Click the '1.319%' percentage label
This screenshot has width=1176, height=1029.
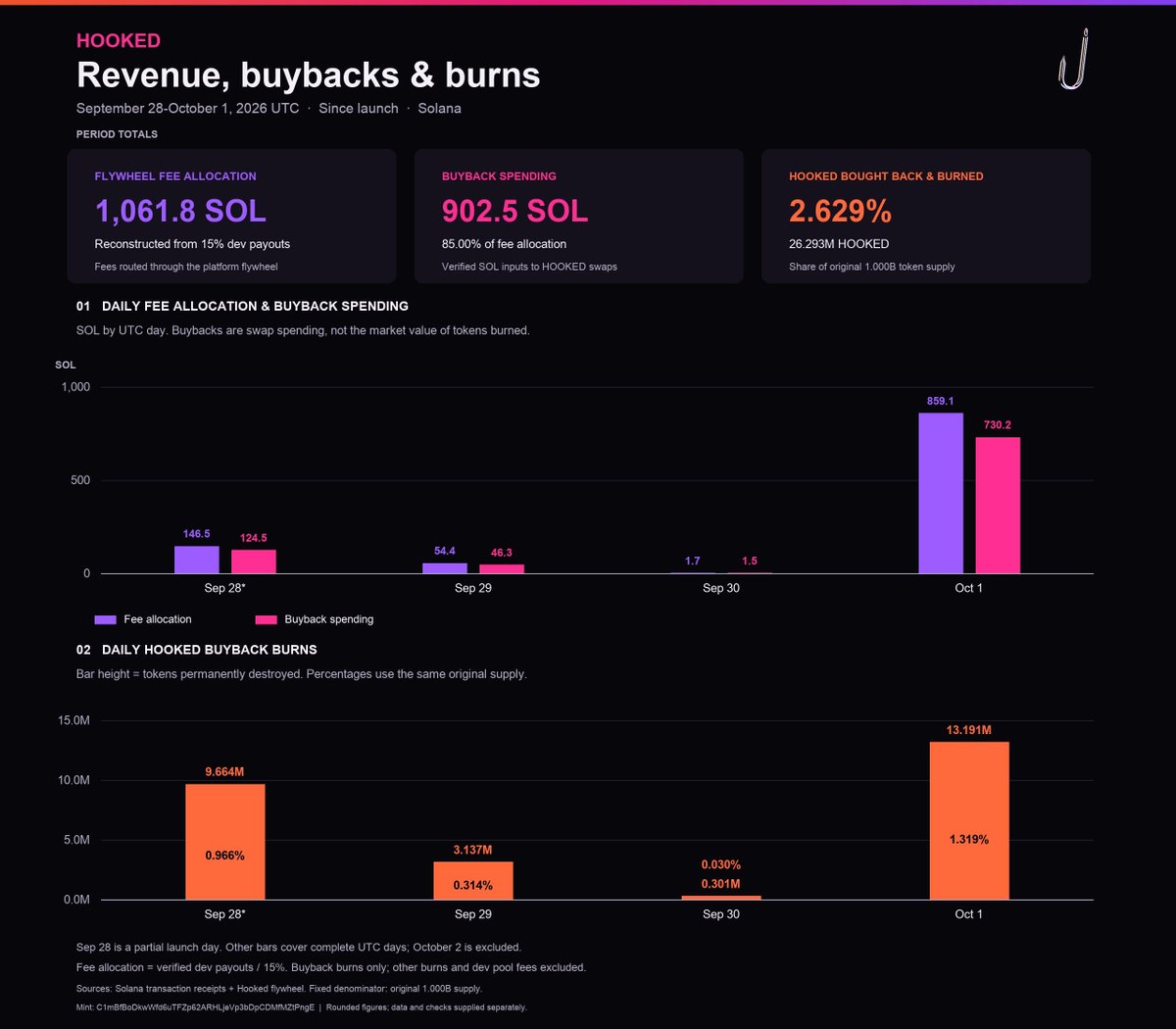coord(969,840)
